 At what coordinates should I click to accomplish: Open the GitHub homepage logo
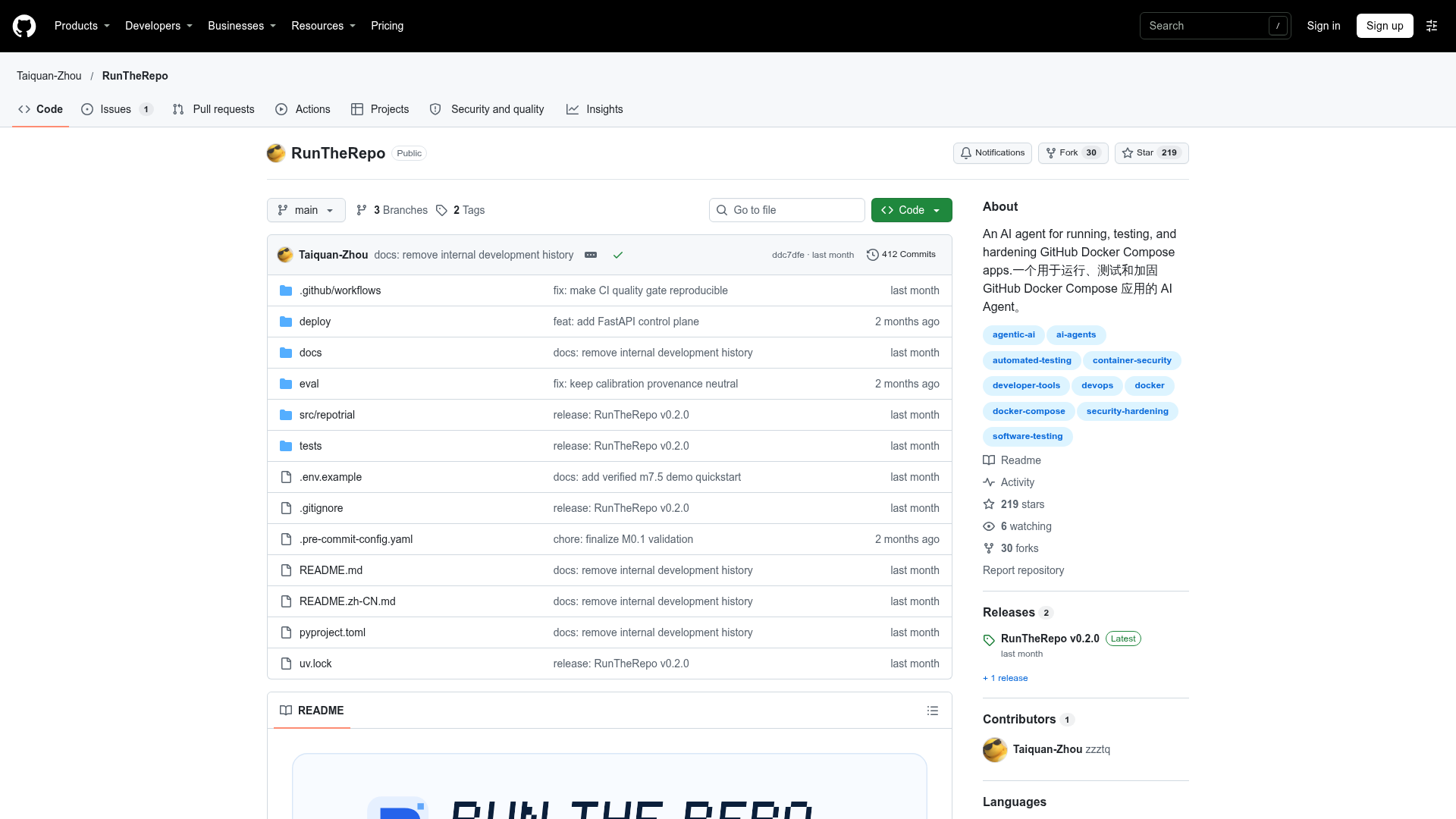pyautogui.click(x=24, y=26)
